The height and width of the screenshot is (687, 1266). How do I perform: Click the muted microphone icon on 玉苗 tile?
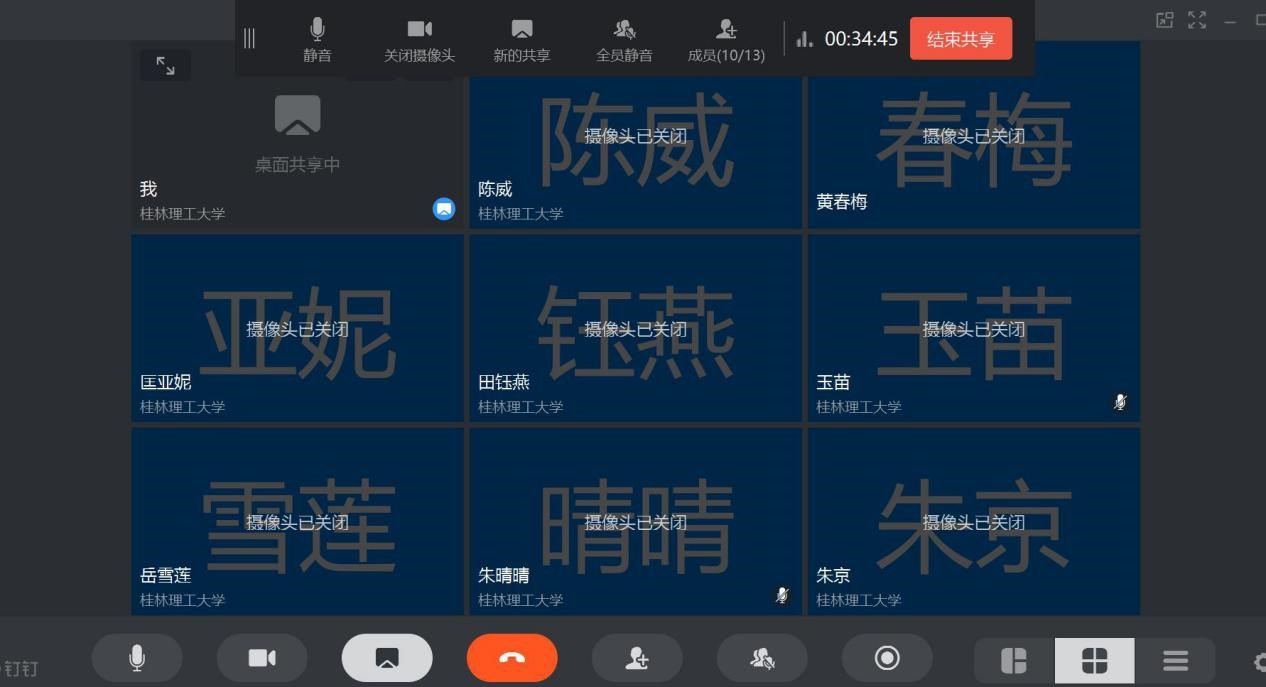coord(1121,402)
